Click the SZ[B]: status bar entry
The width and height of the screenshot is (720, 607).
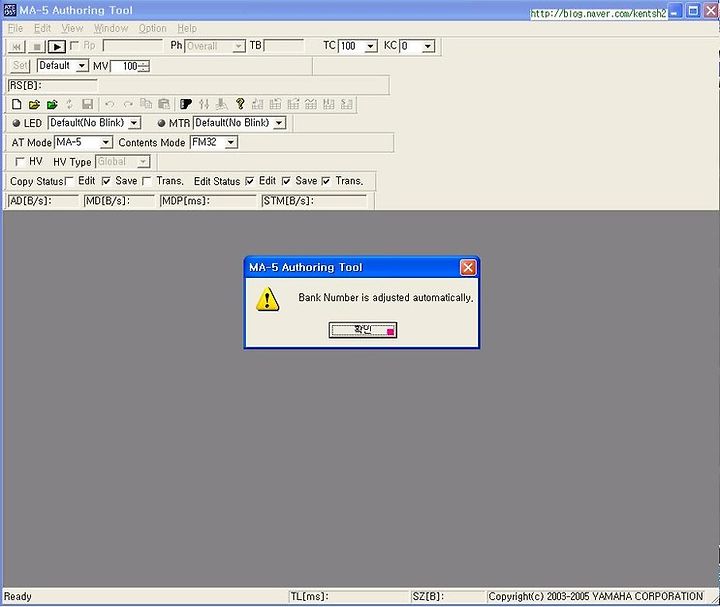pyautogui.click(x=447, y=596)
